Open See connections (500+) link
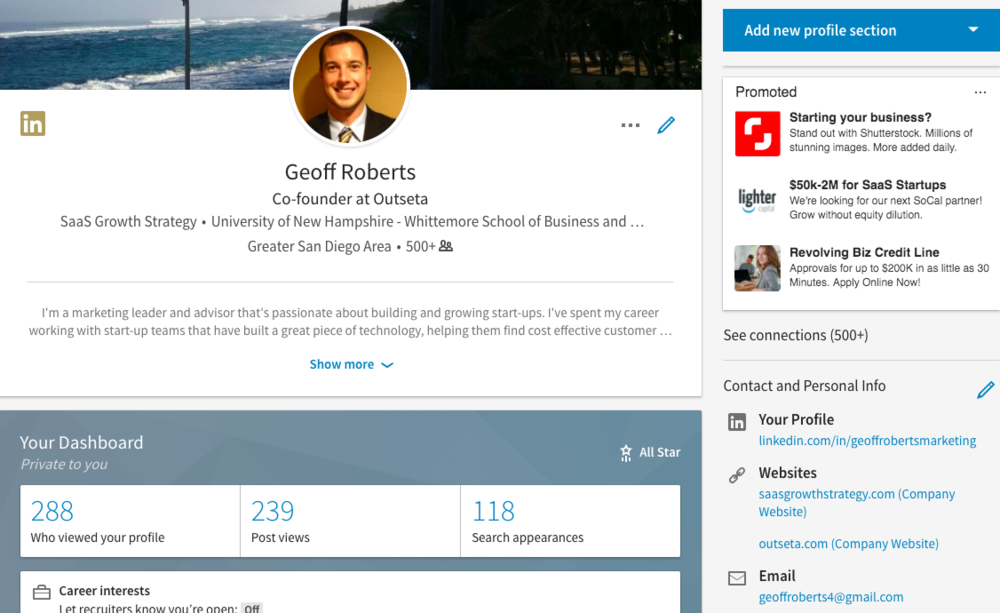 (x=795, y=335)
